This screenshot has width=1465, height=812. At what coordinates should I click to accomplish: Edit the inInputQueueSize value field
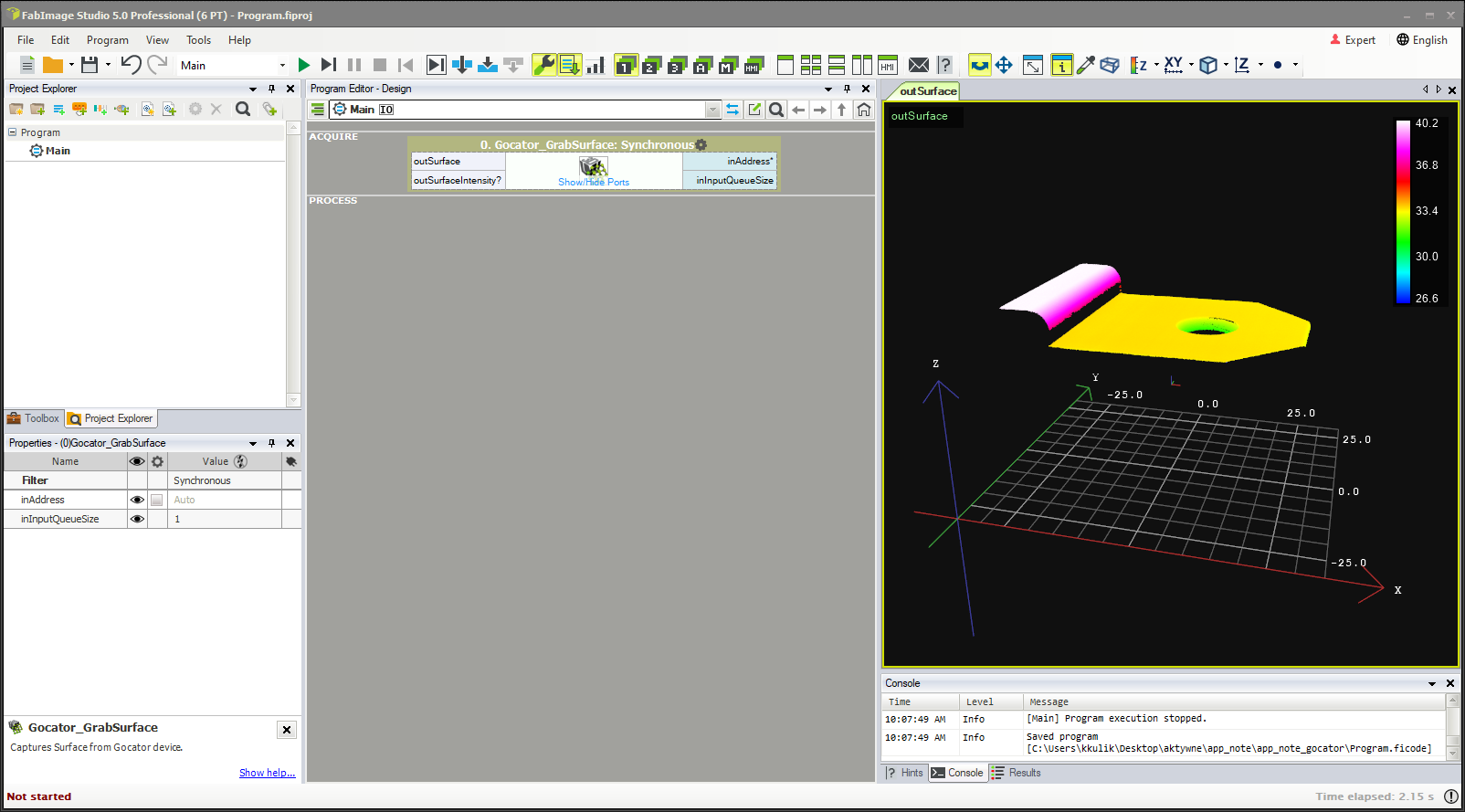pos(225,519)
